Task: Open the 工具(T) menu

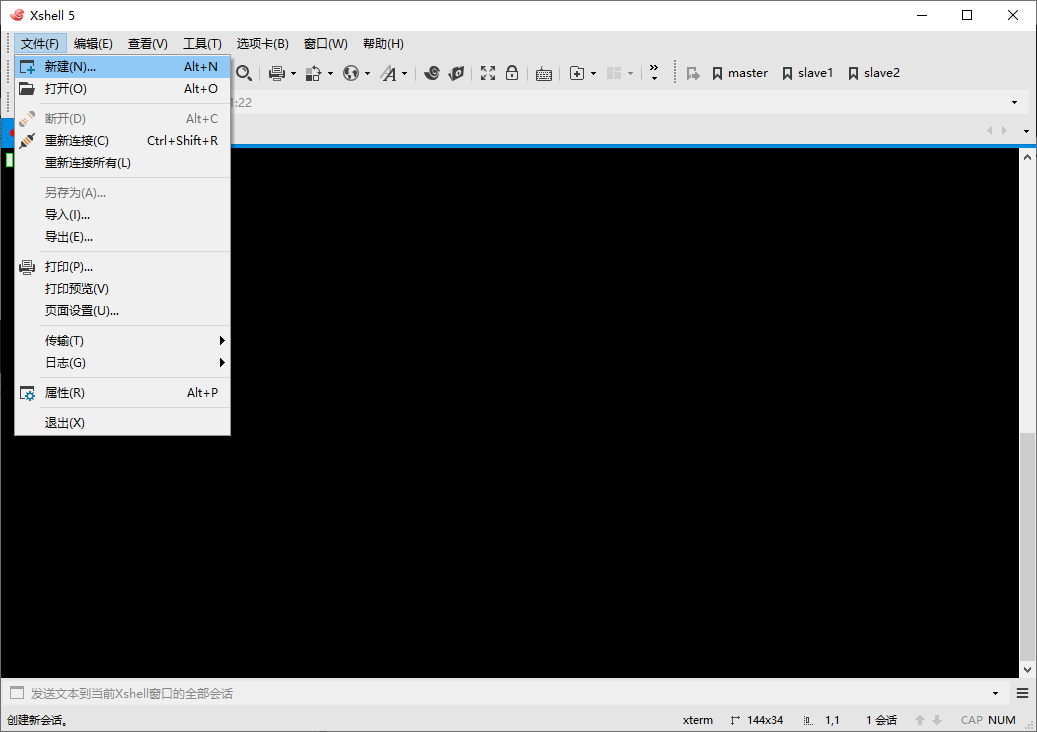Action: pos(202,43)
